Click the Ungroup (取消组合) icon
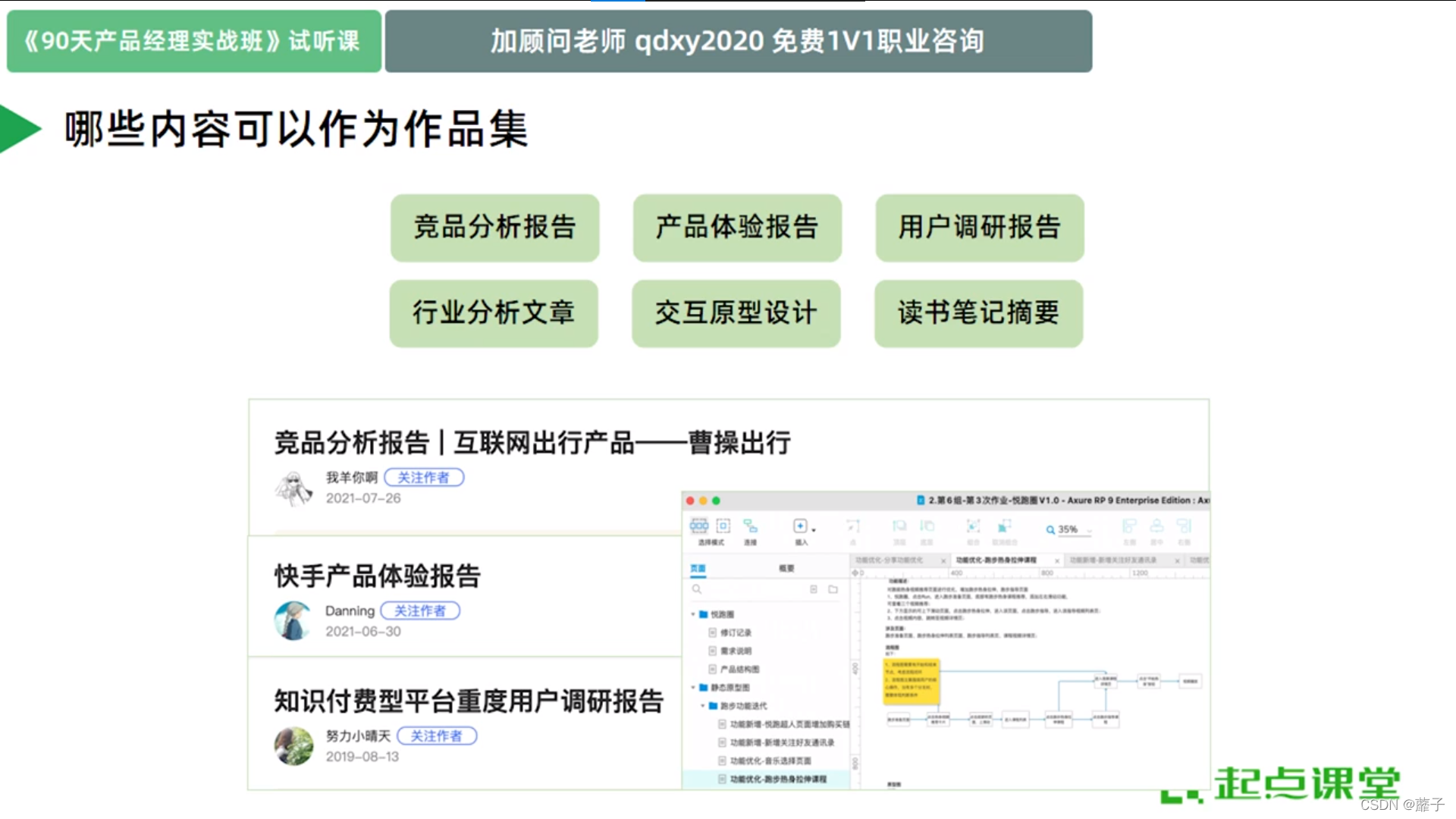 point(1005,526)
